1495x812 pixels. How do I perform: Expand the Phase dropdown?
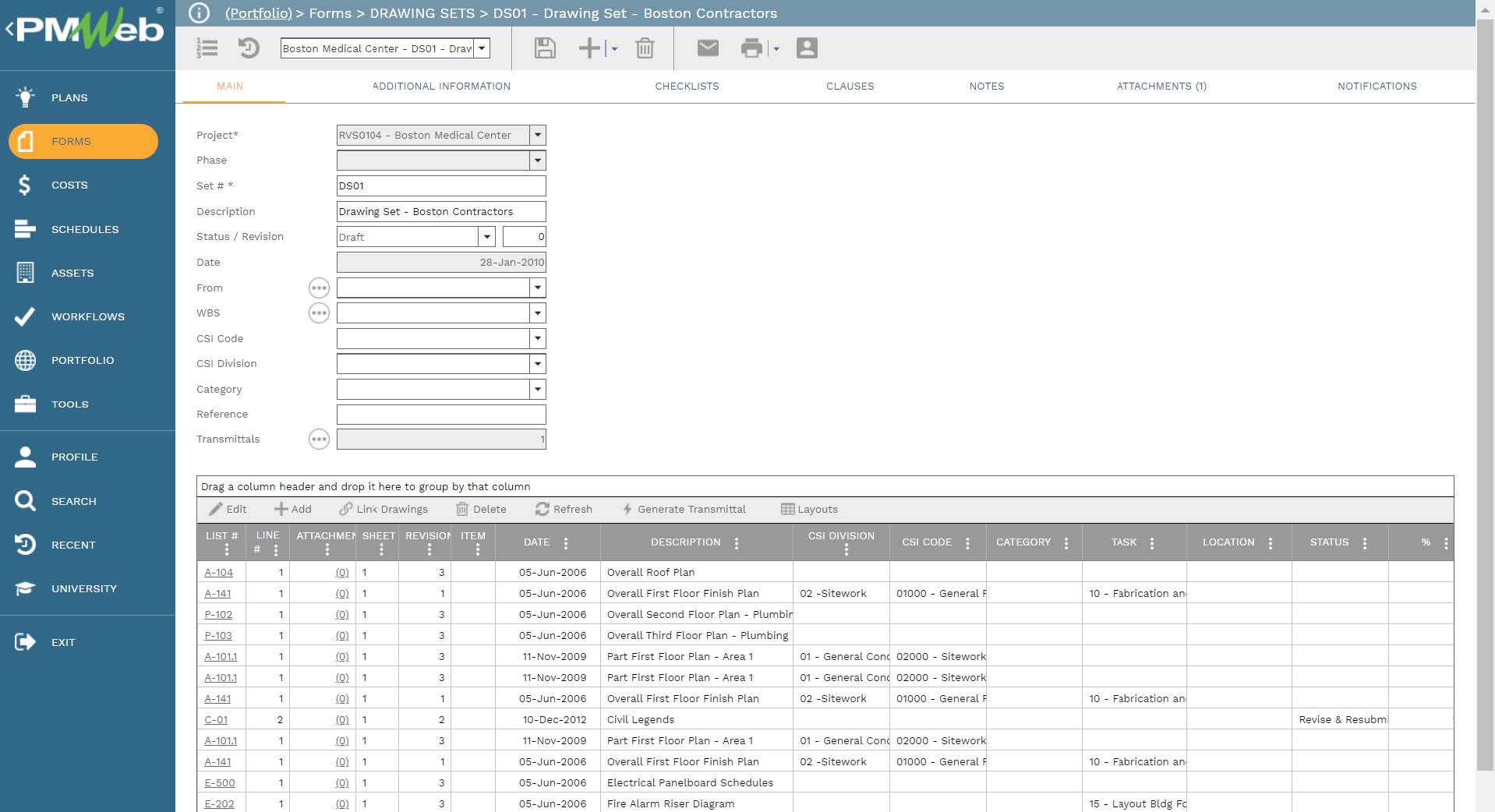pos(538,161)
